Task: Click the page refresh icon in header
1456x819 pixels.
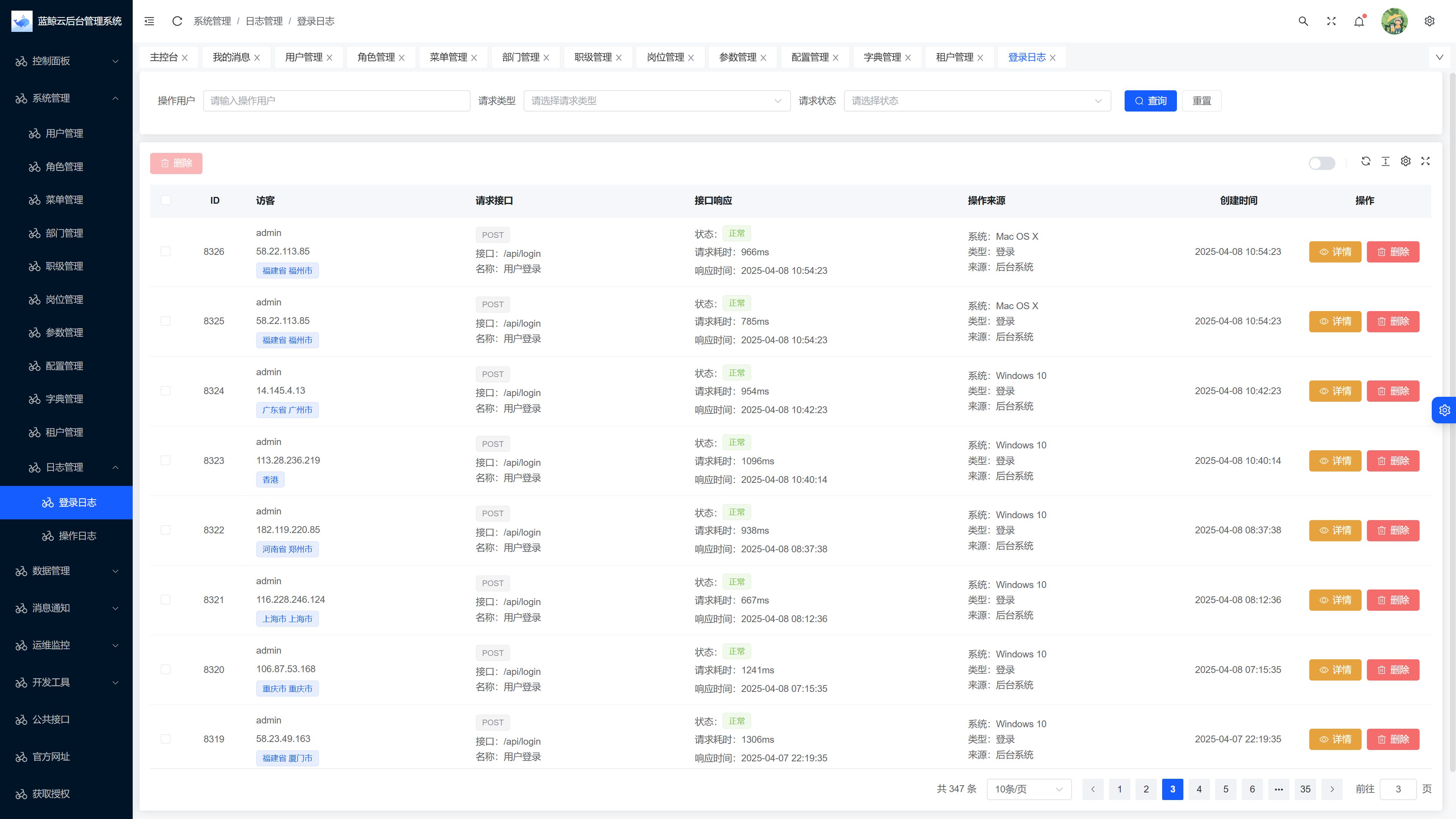Action: (x=177, y=21)
